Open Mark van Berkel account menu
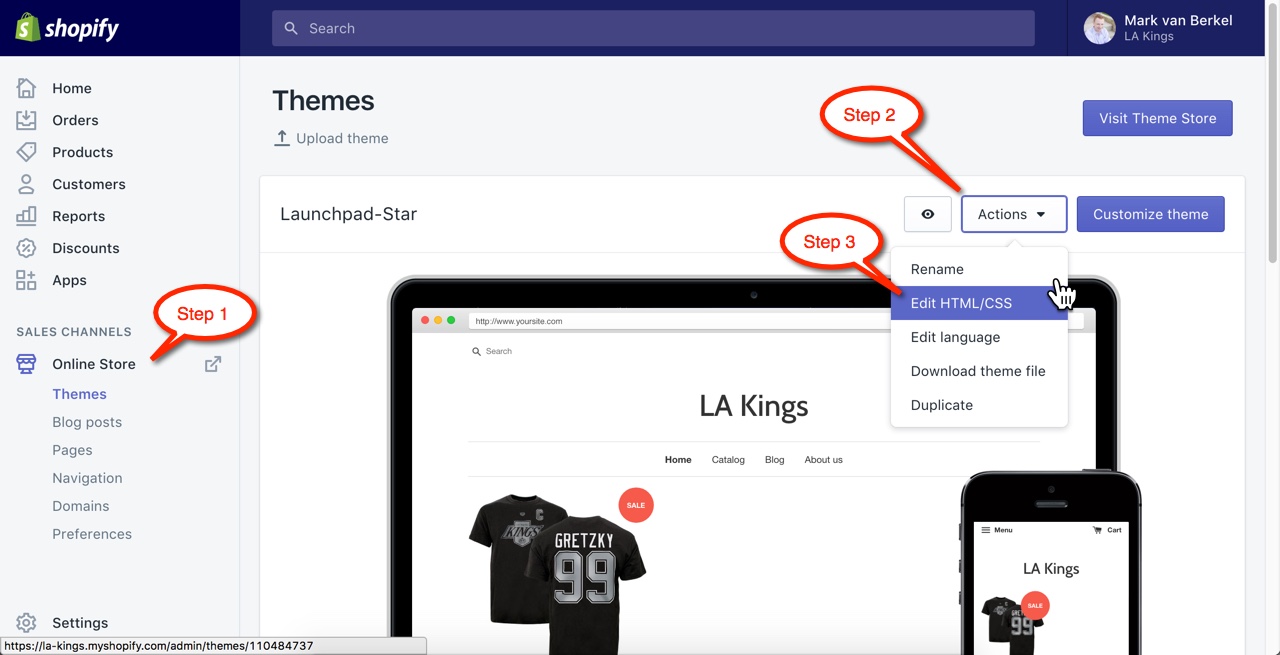Viewport: 1280px width, 655px height. click(x=1160, y=28)
